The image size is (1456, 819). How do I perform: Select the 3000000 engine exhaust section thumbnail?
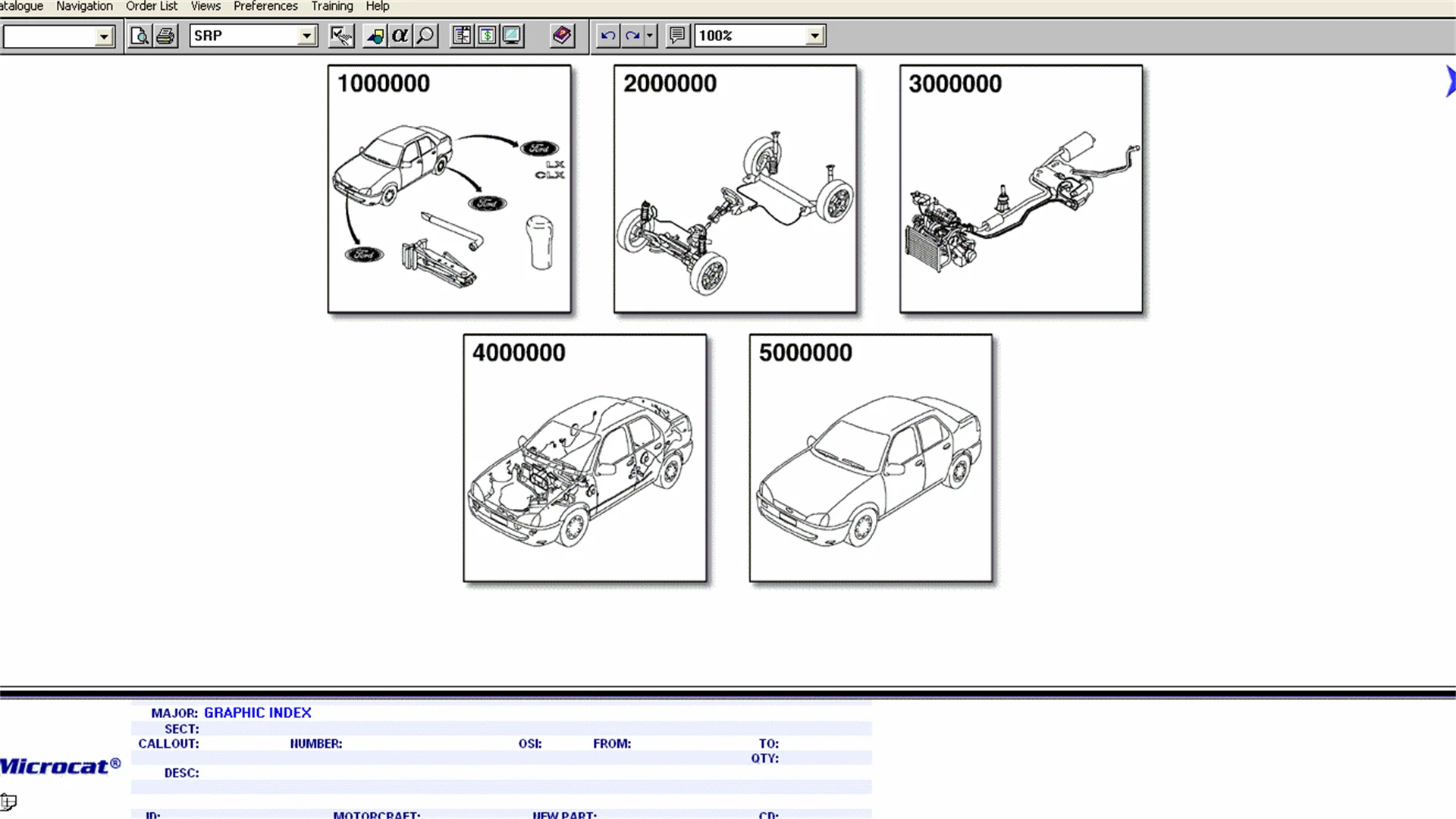click(1021, 189)
